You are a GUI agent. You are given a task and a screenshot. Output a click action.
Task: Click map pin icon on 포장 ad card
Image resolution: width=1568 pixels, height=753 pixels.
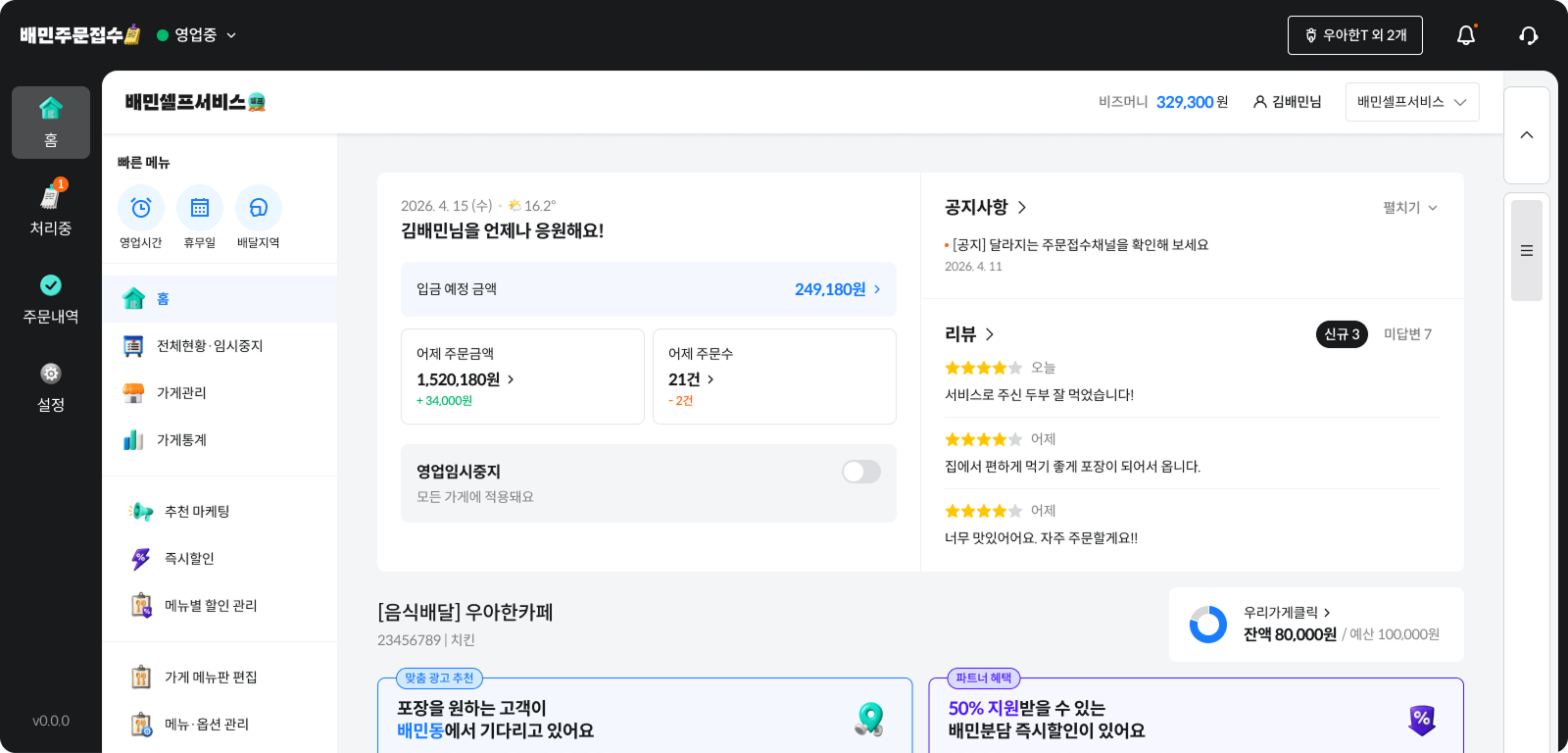click(868, 720)
